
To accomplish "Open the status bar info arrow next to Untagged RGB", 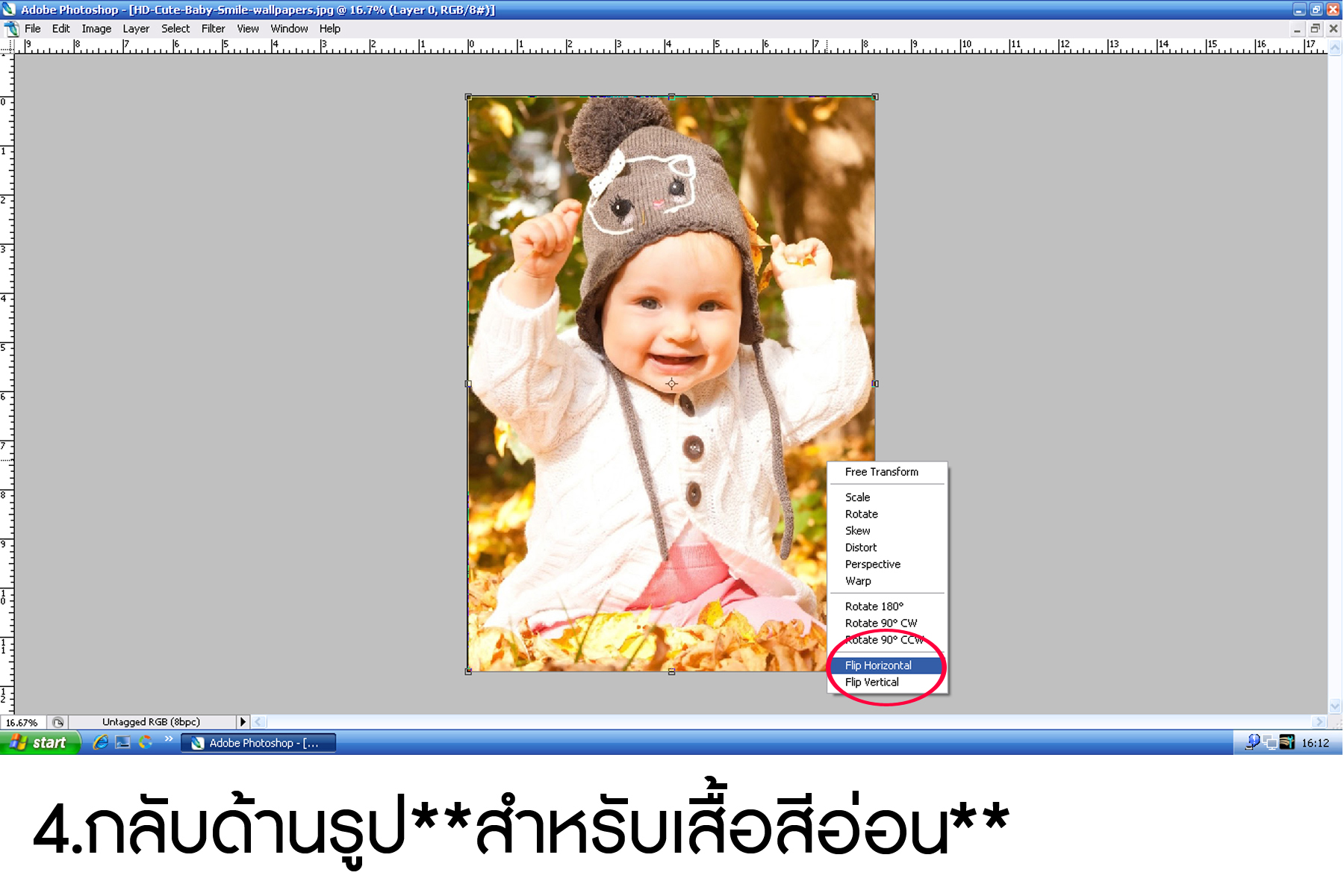I will 243,722.
